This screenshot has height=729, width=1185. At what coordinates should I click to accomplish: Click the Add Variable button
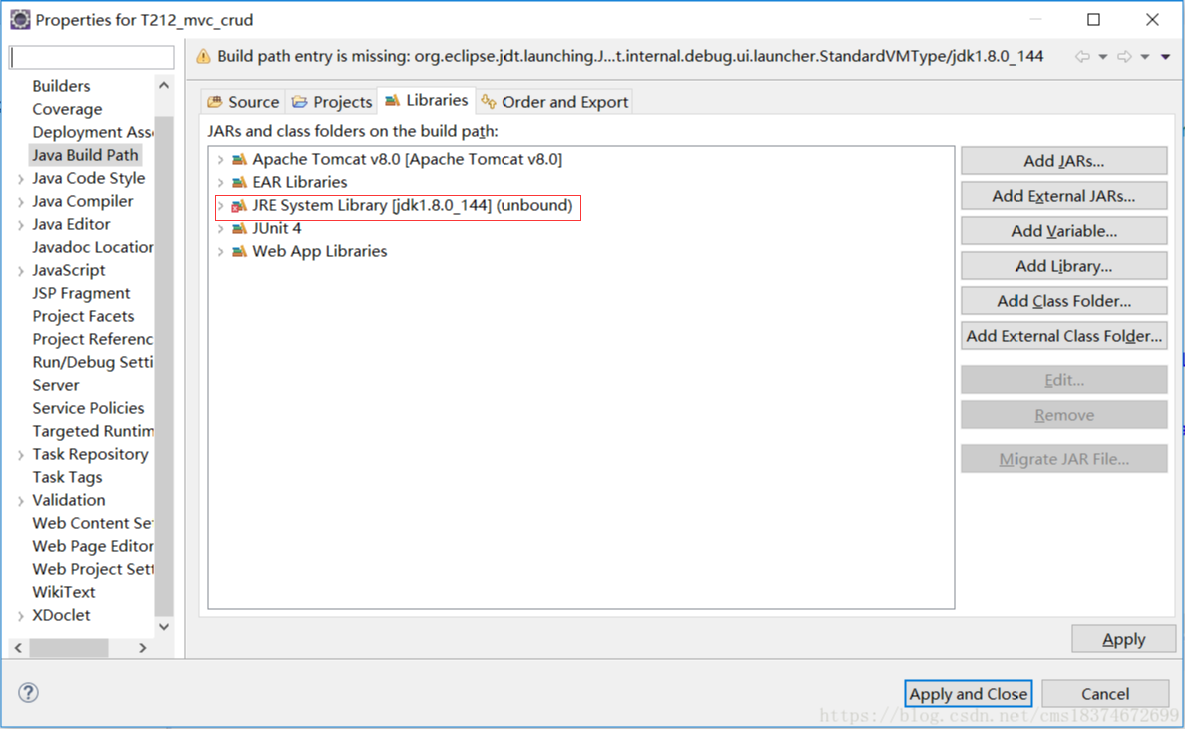tap(1063, 231)
